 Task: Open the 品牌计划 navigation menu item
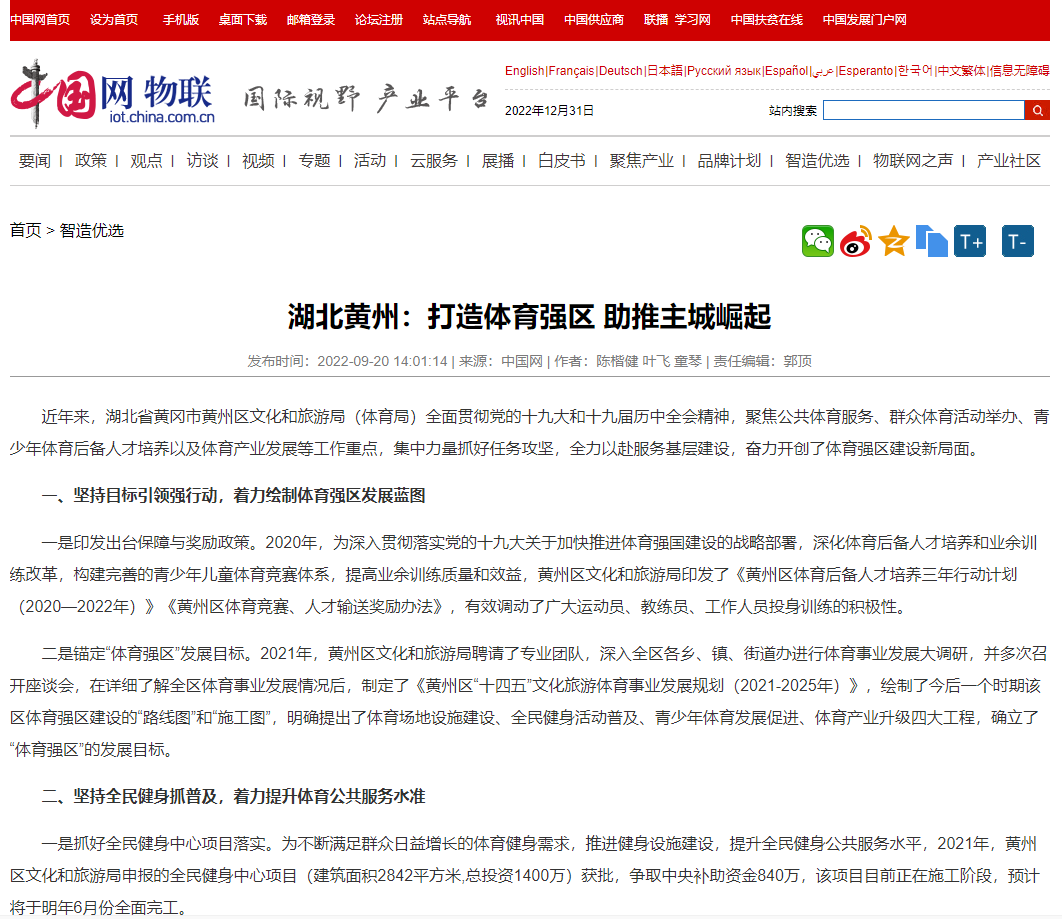[x=729, y=161]
